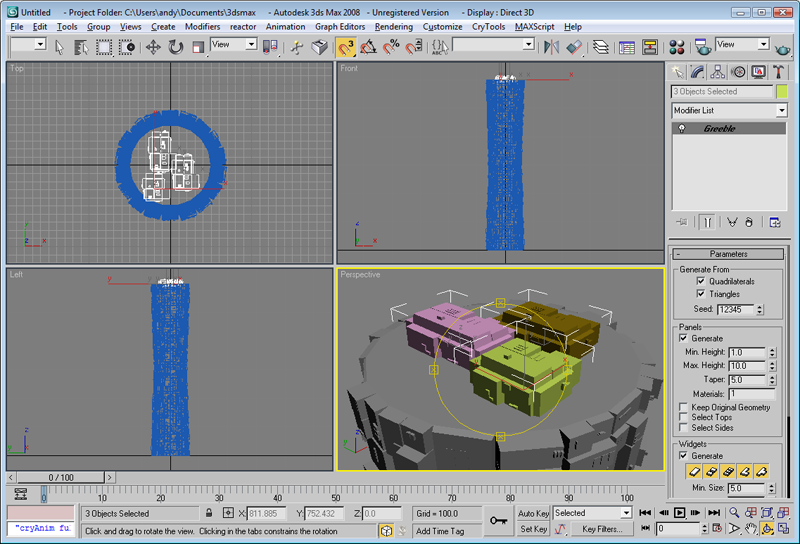Viewport: 800px width, 544px height.
Task: Collapse the Parameters rollout
Action: [x=729, y=254]
